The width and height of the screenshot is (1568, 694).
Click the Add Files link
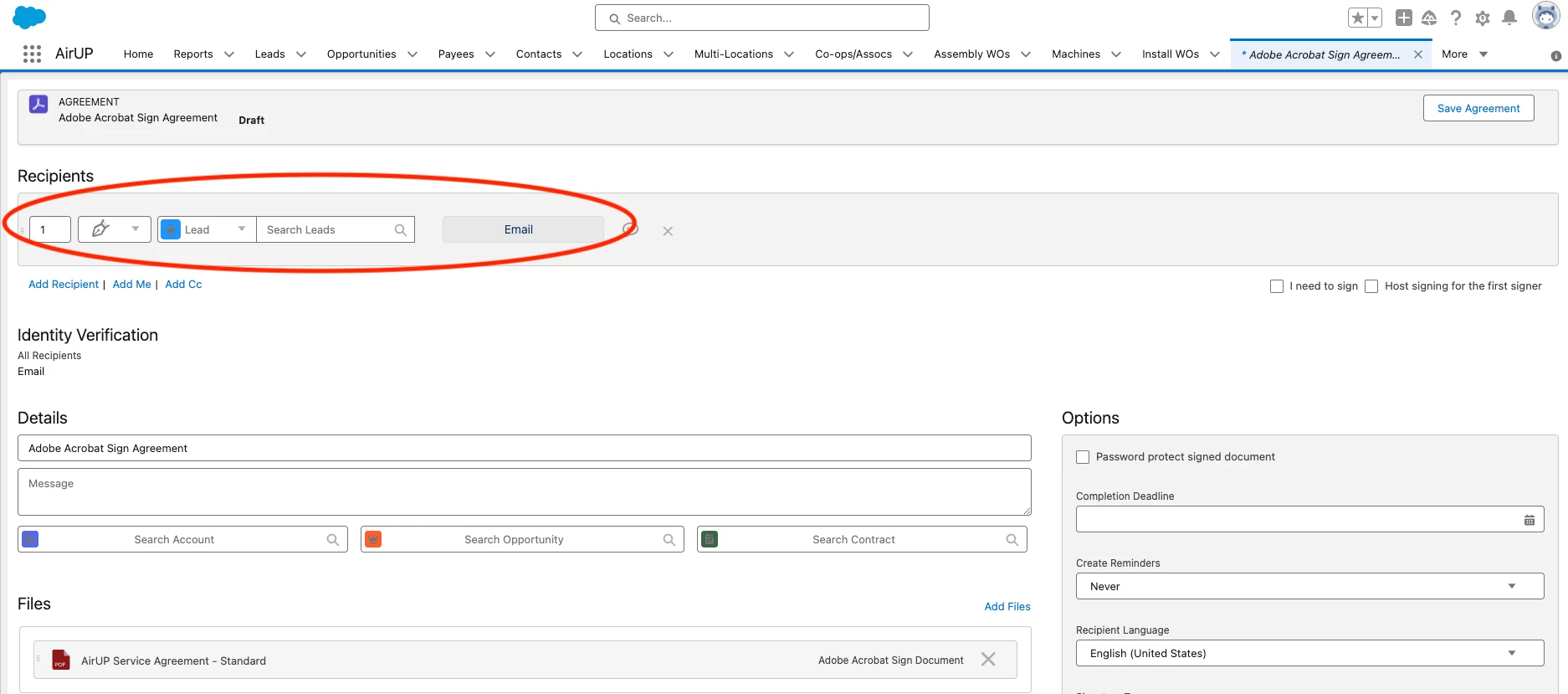click(1007, 607)
